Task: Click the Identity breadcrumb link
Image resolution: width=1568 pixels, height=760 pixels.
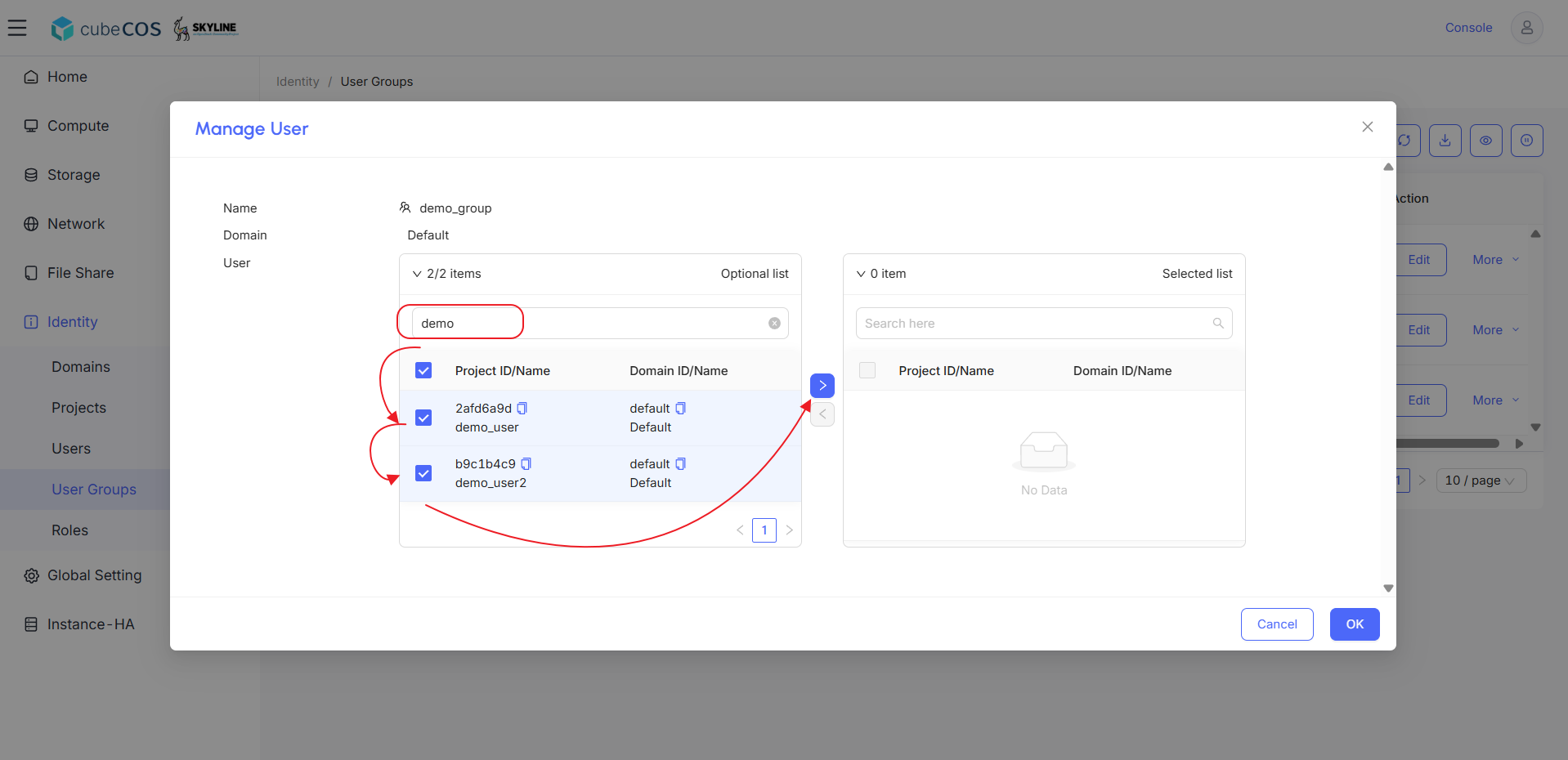Action: [x=298, y=82]
